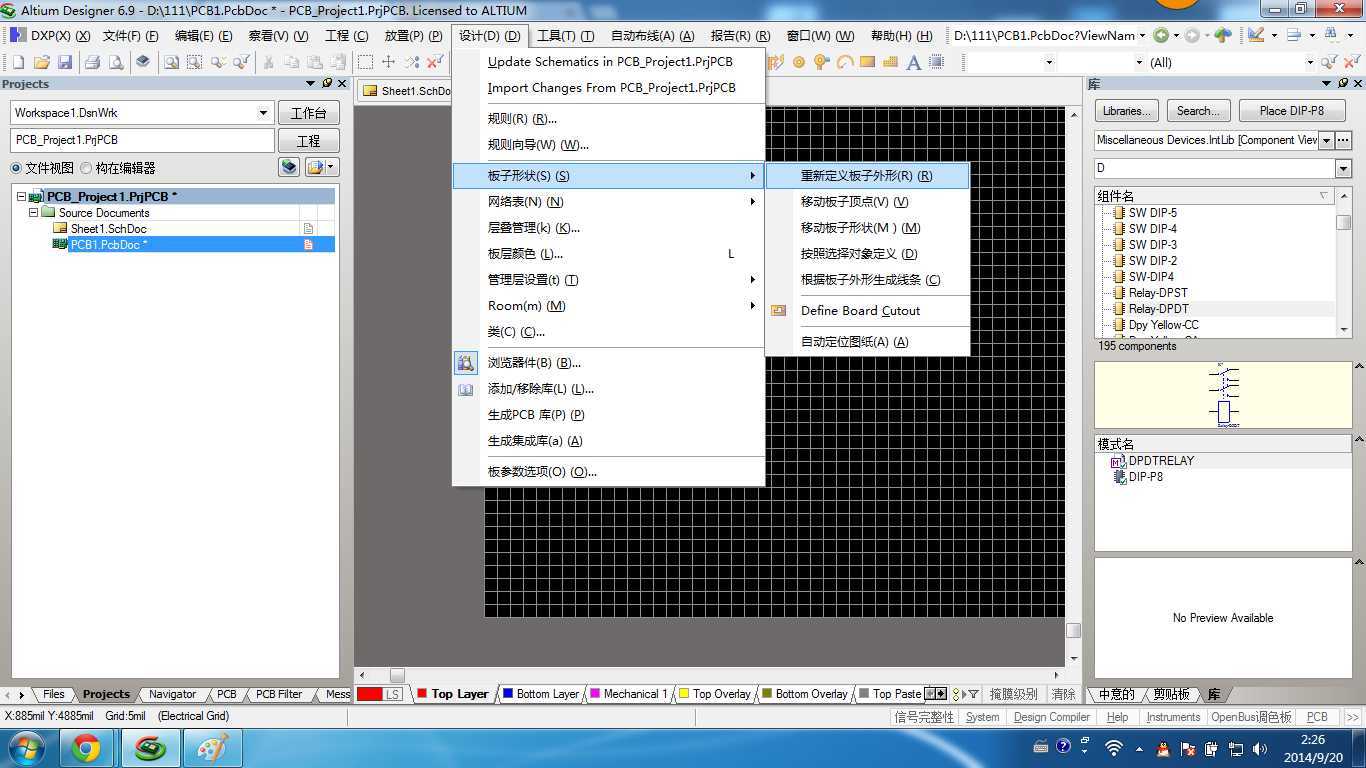
Task: Click the selection rectangle tool icon
Action: (x=366, y=62)
